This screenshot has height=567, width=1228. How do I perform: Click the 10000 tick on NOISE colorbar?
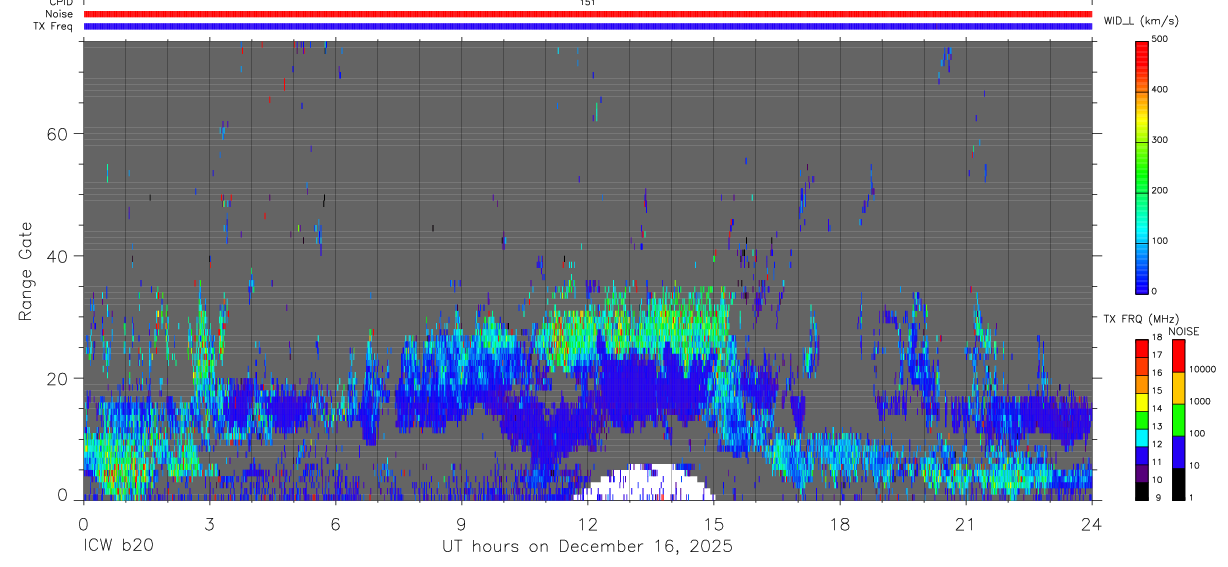(x=1202, y=369)
